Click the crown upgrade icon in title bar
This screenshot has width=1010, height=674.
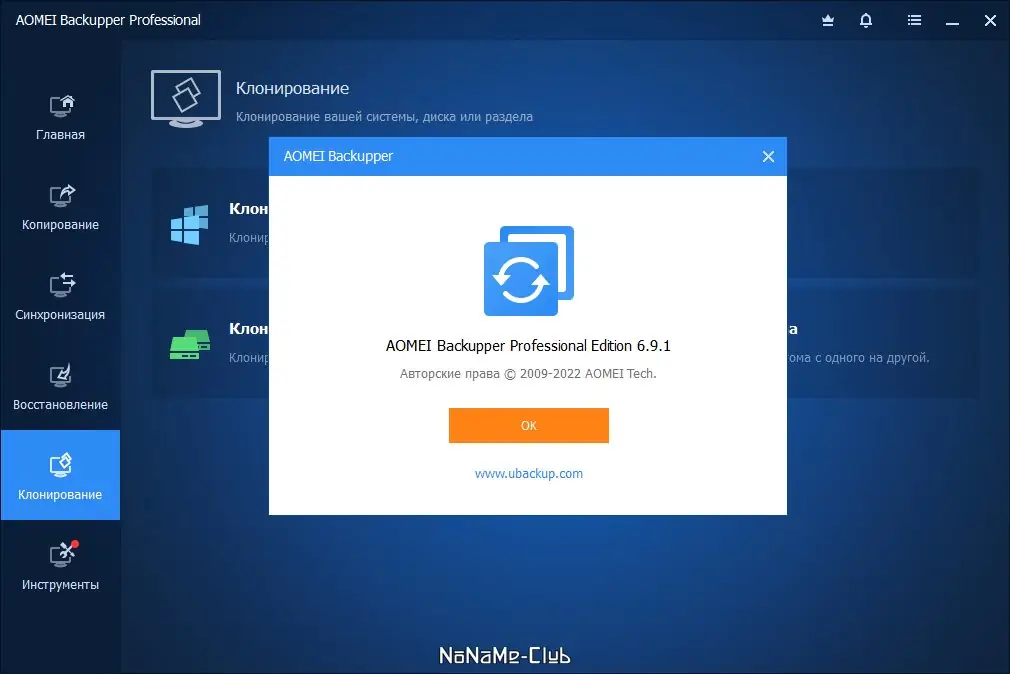click(828, 21)
